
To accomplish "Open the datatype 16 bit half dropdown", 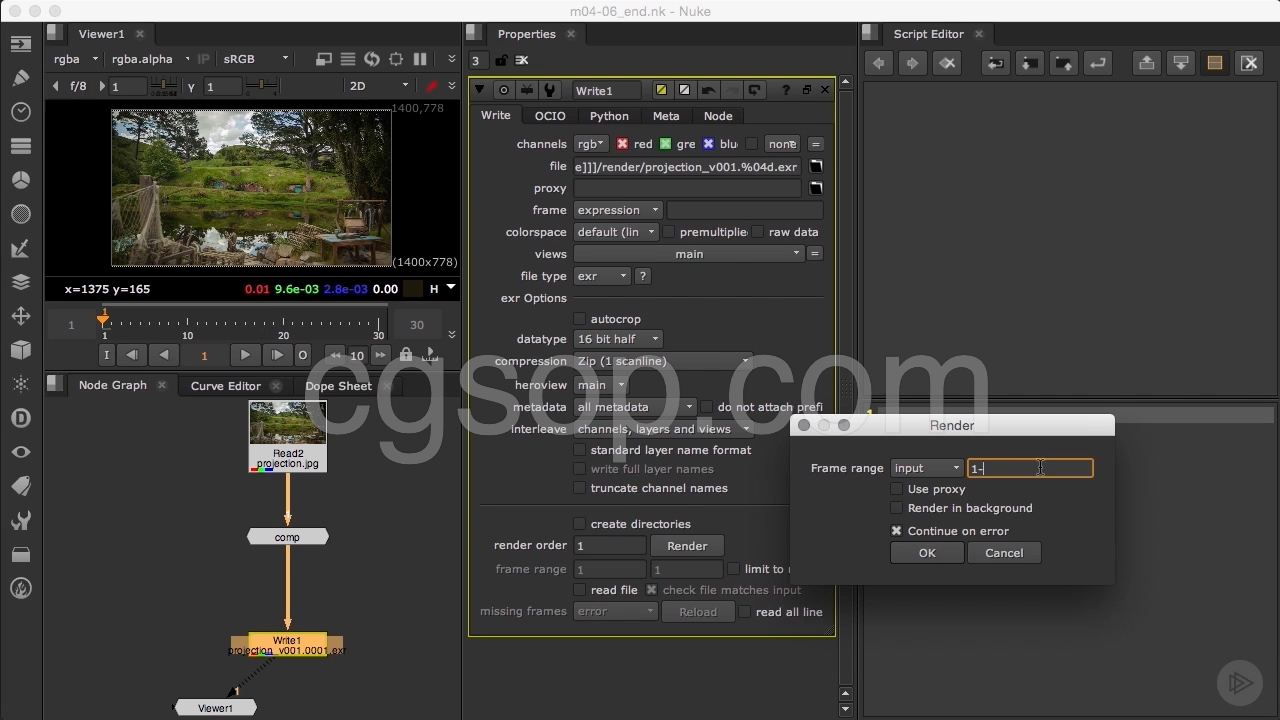I will click(x=617, y=339).
